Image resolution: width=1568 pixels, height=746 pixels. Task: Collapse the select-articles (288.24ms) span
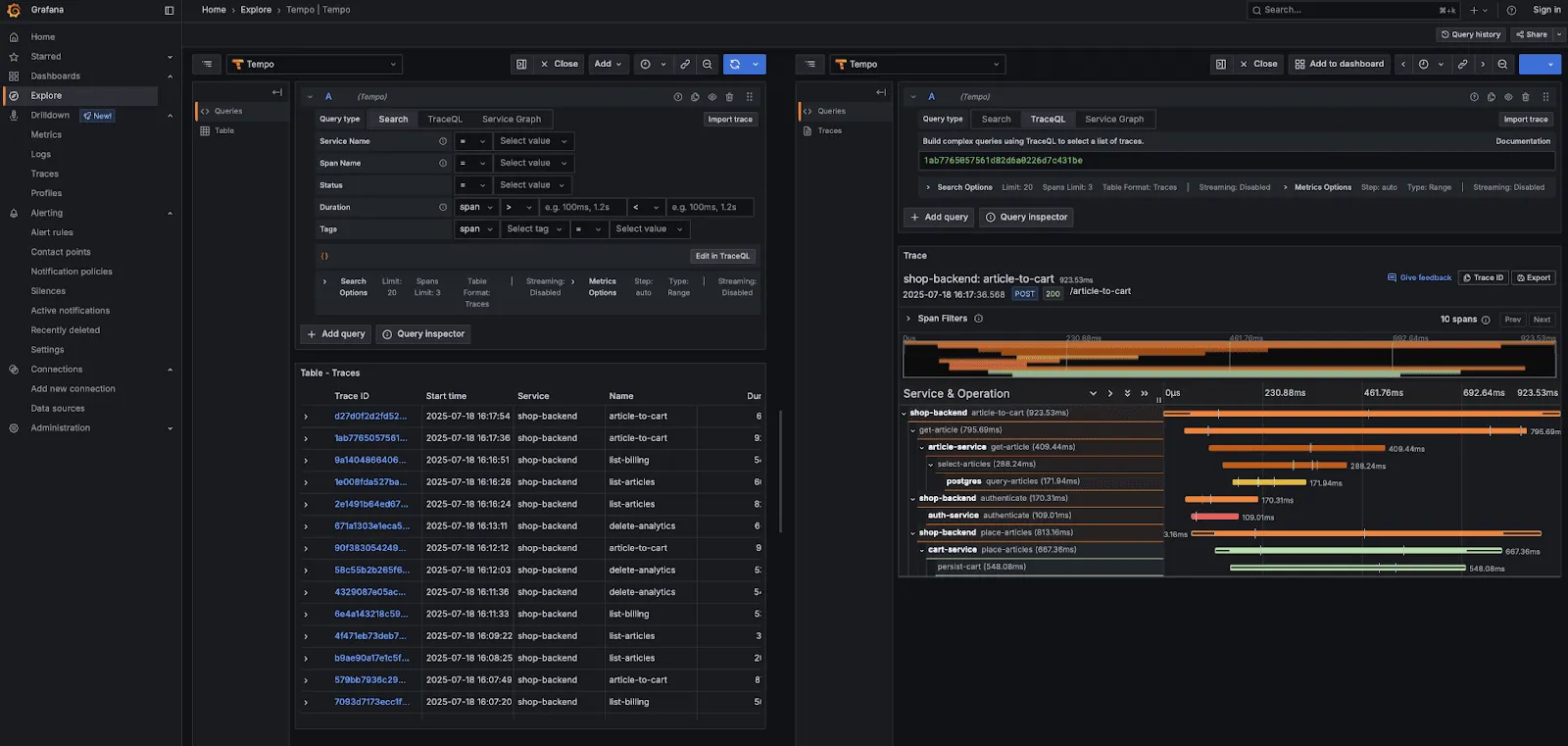point(931,465)
